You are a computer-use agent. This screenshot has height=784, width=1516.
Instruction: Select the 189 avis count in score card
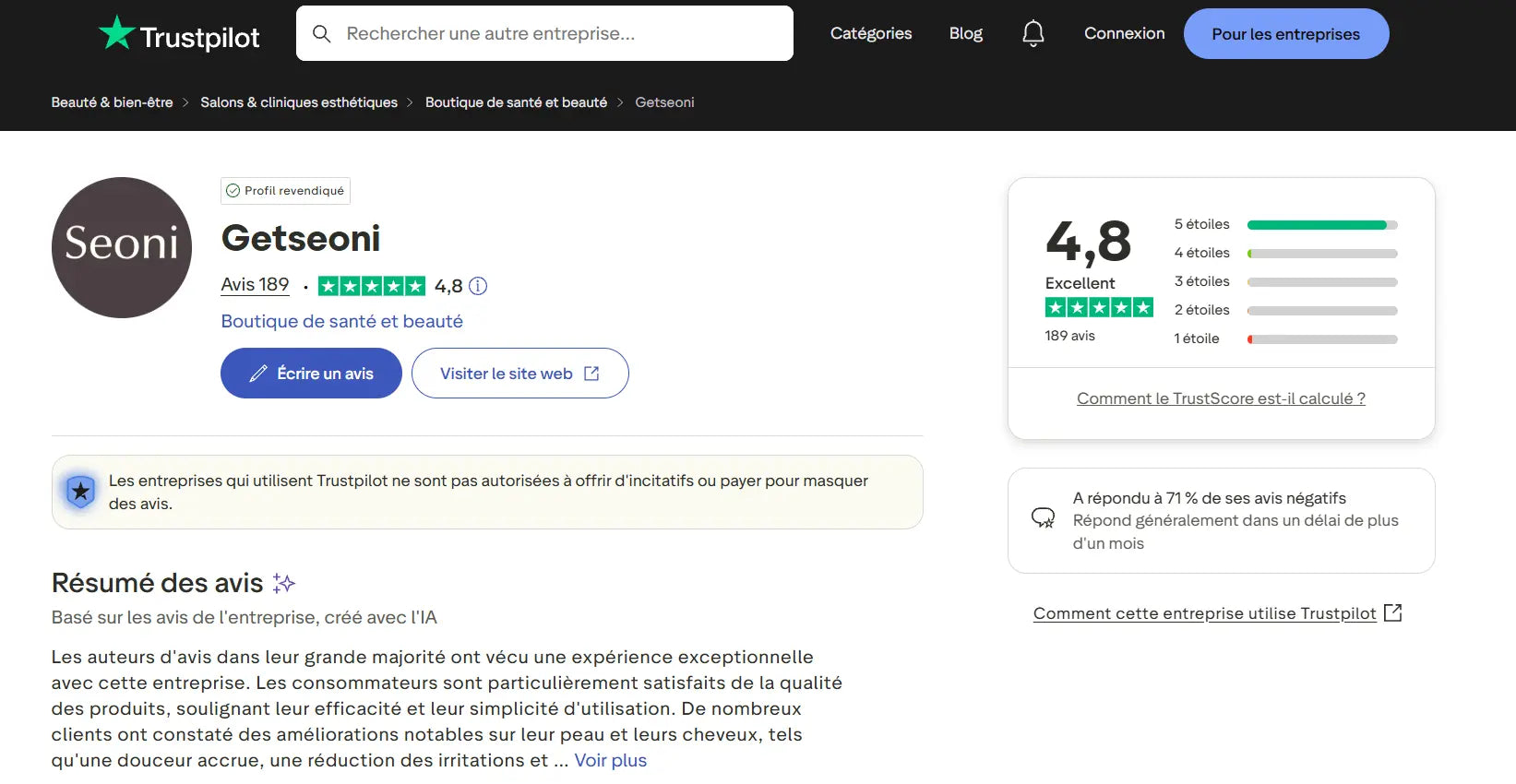click(1069, 336)
